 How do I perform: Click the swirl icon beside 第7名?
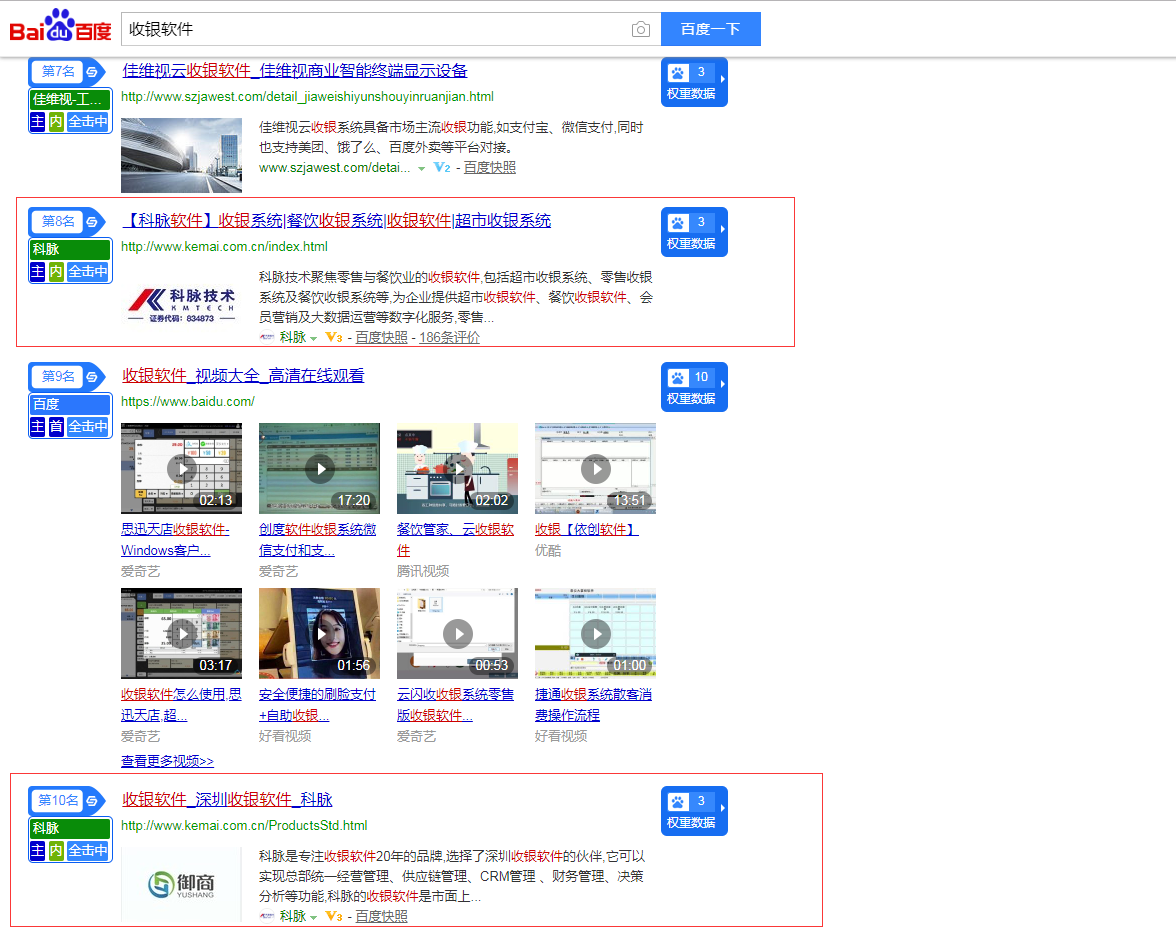pos(92,72)
